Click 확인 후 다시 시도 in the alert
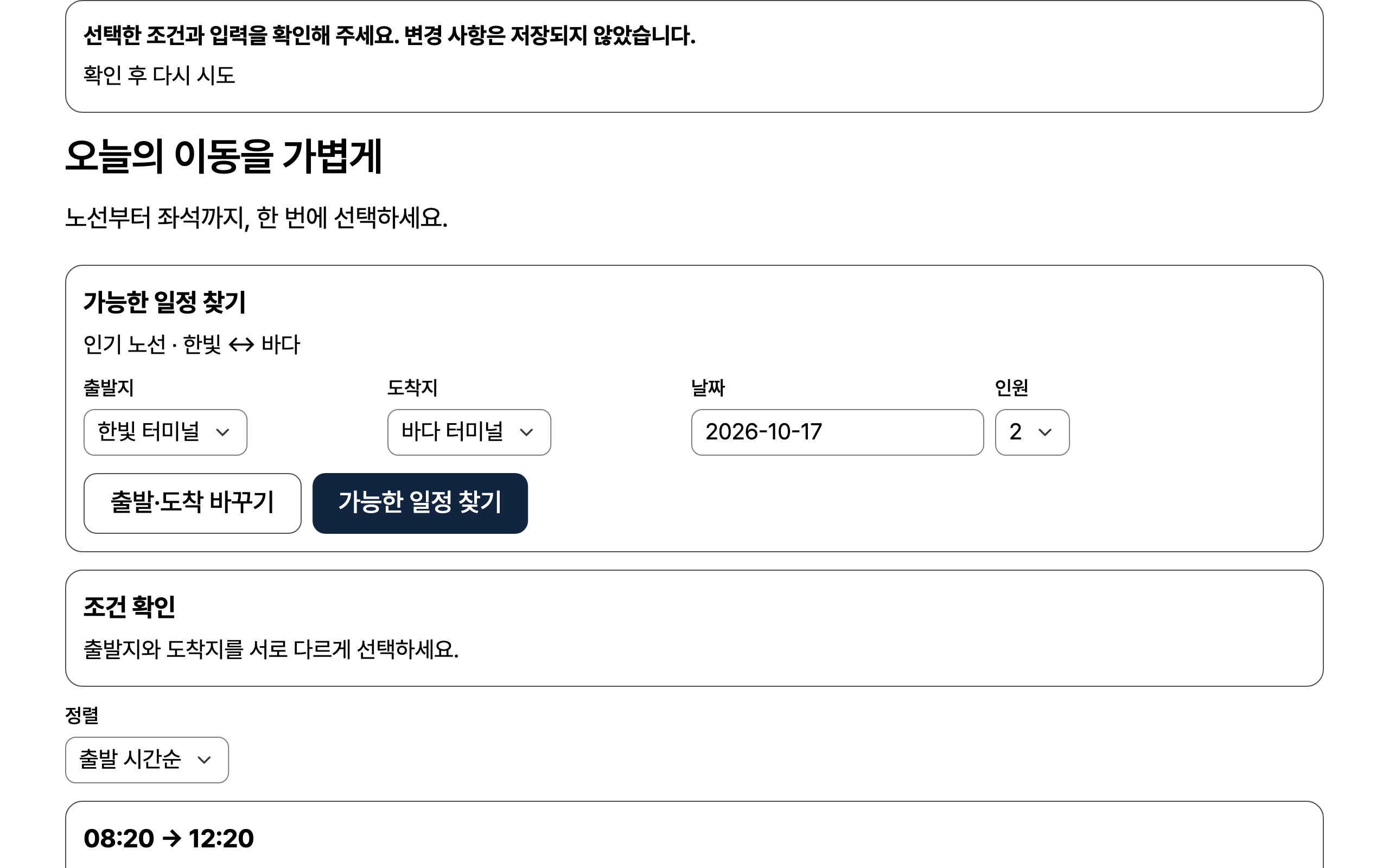Viewport: 1389px width, 868px height. (160, 75)
